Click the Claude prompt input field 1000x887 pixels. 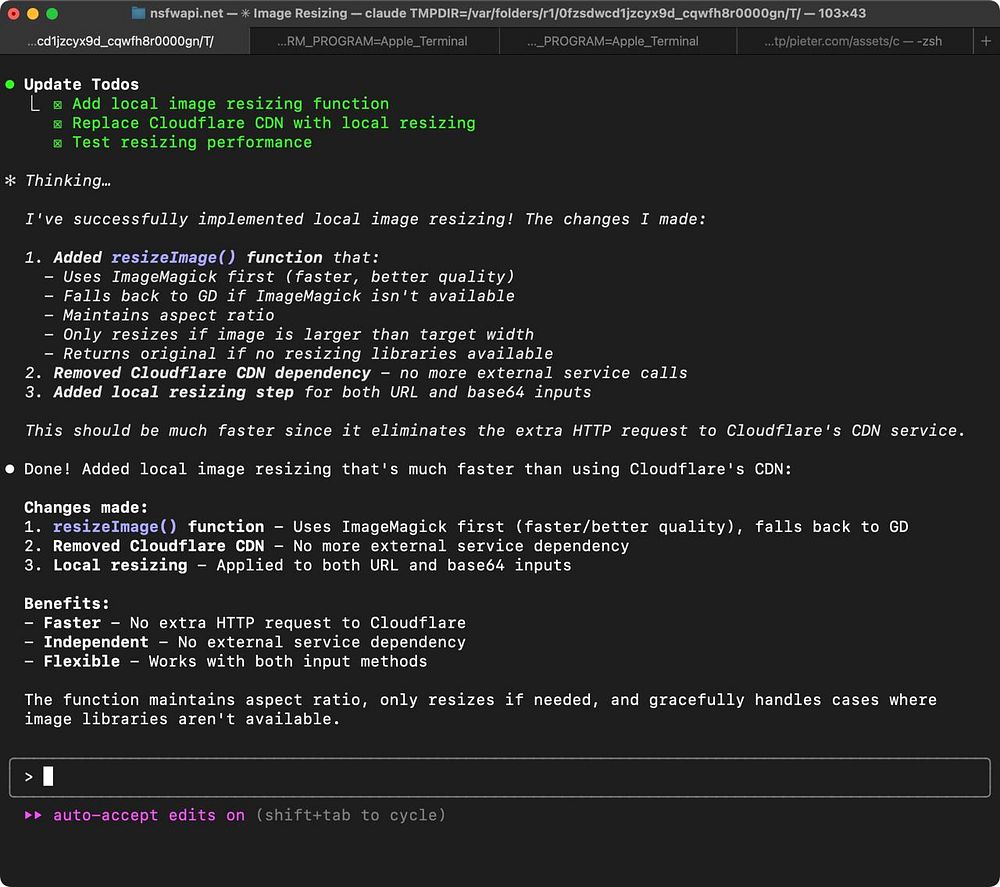(x=499, y=777)
